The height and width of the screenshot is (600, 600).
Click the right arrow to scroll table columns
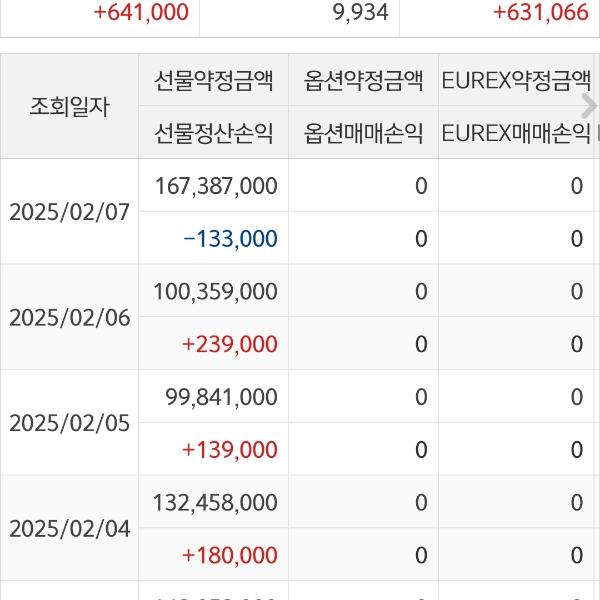pos(588,106)
